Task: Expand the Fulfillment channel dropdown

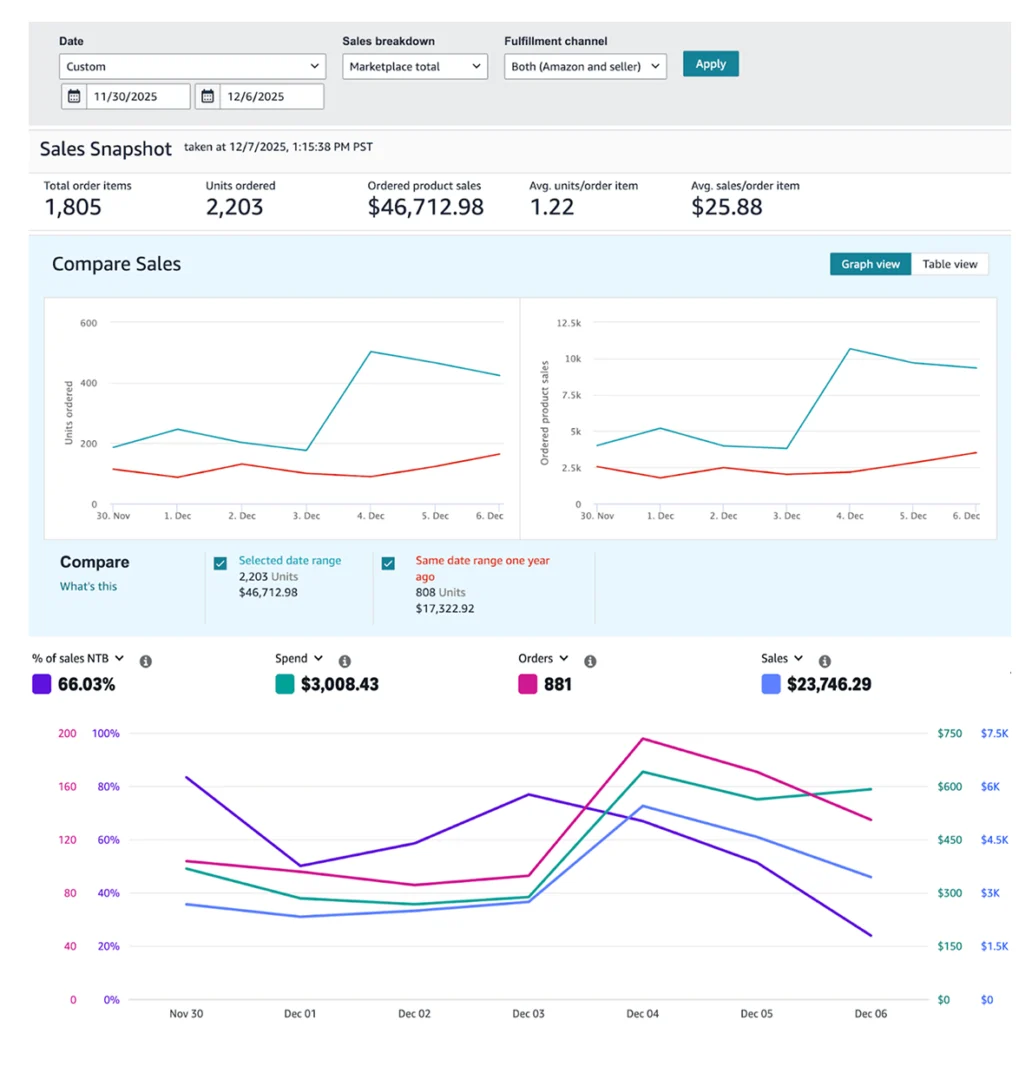Action: click(x=585, y=67)
